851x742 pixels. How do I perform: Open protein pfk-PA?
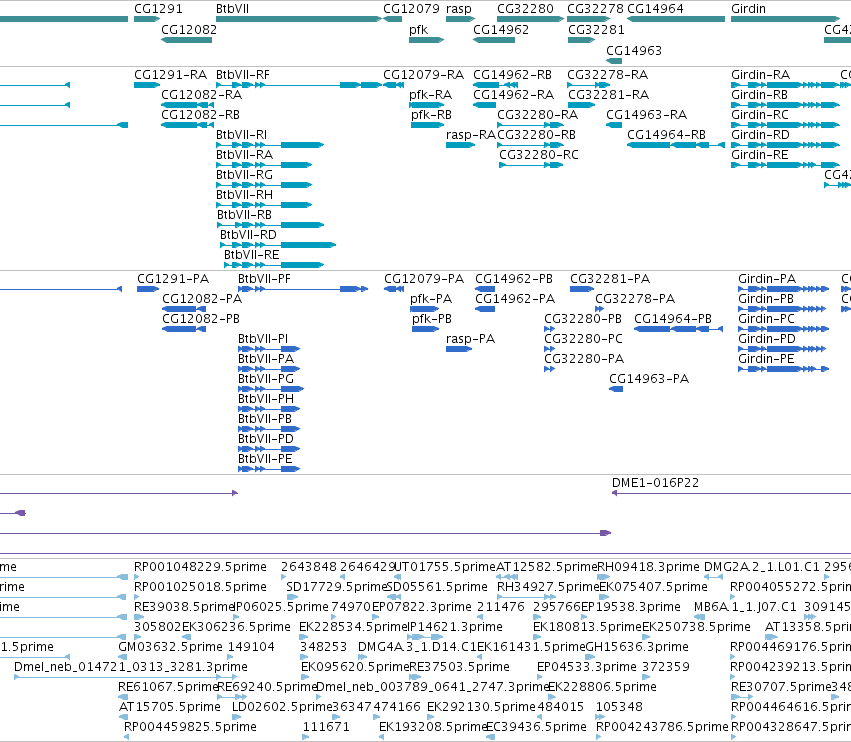point(431,299)
